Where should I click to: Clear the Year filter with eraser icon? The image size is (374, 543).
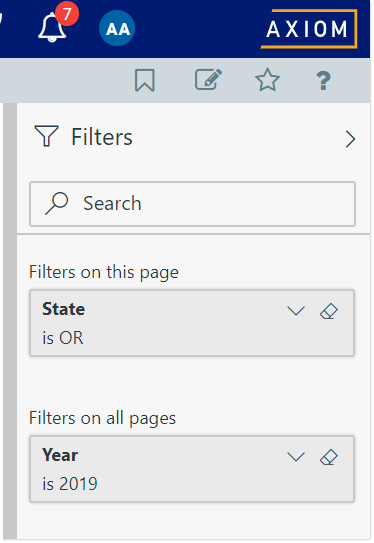(329, 457)
